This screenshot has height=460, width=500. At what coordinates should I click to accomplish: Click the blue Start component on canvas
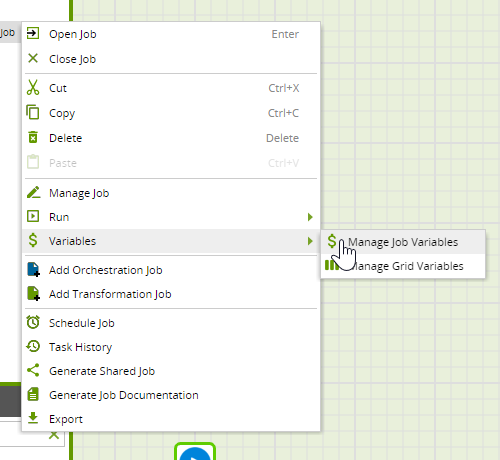click(195, 452)
